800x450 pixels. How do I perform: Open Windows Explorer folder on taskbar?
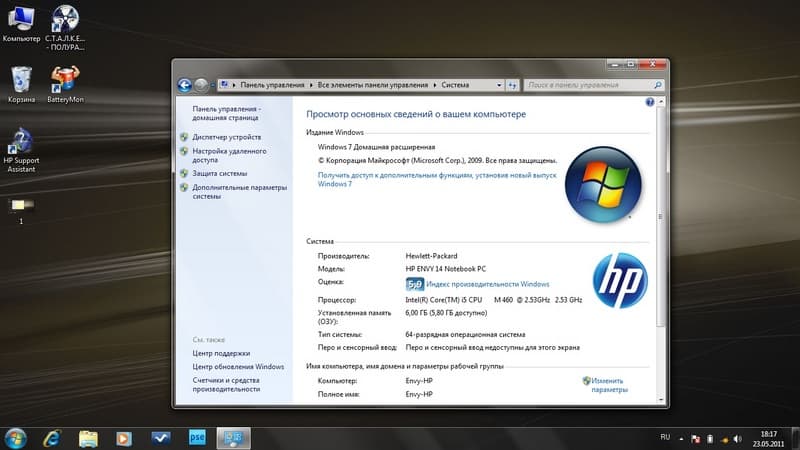88,438
